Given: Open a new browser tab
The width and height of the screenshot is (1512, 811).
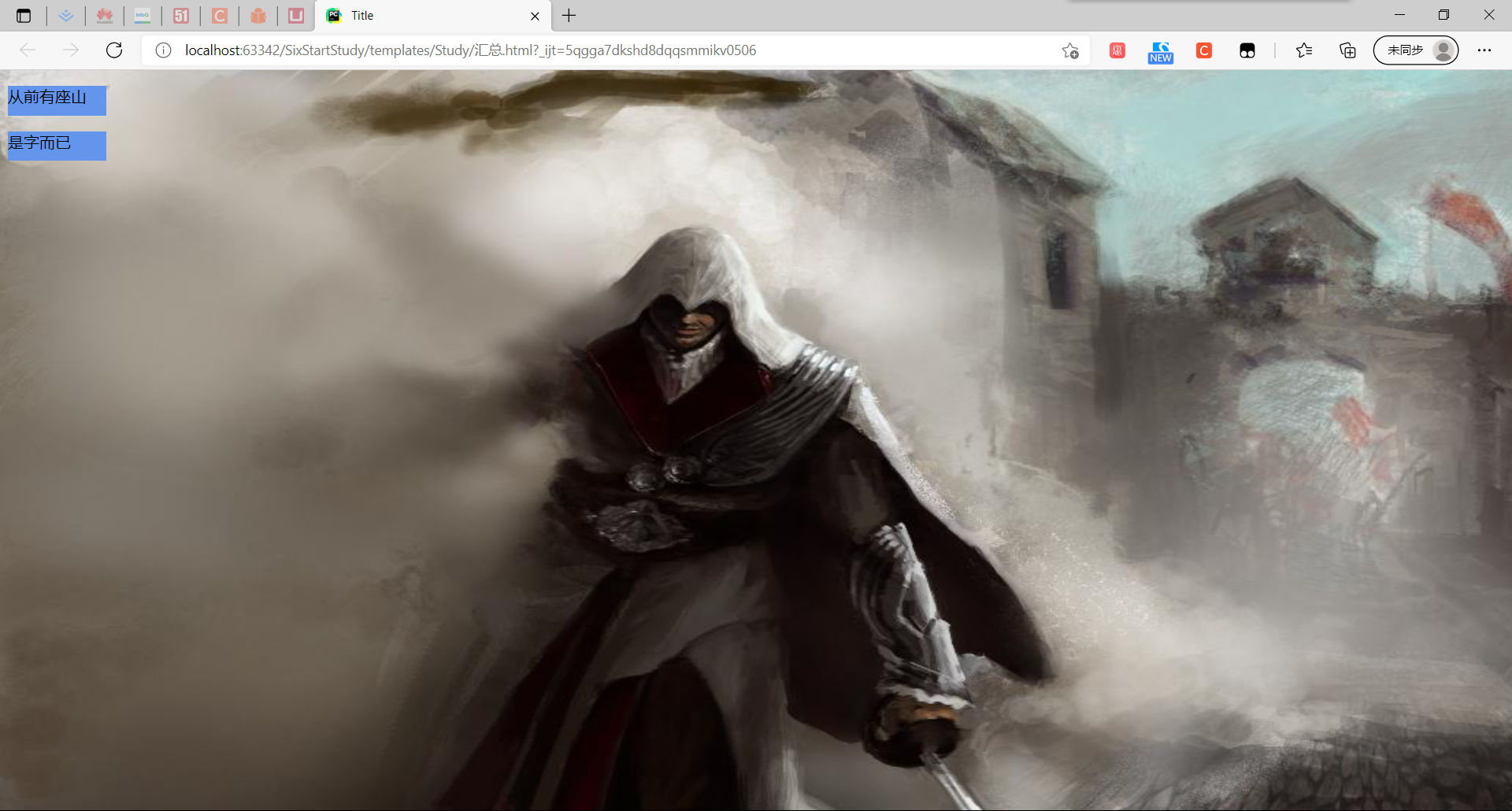Looking at the screenshot, I should [x=569, y=16].
